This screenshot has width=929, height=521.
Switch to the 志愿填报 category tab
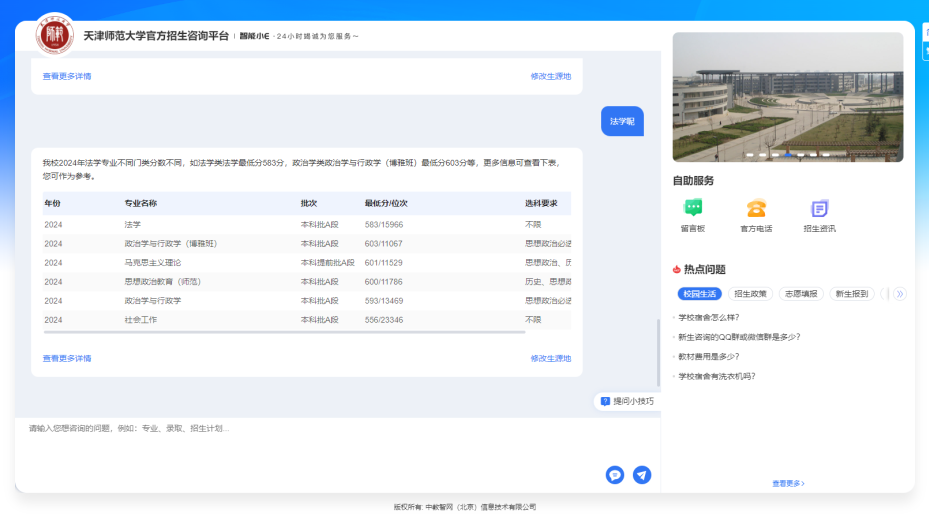[801, 294]
